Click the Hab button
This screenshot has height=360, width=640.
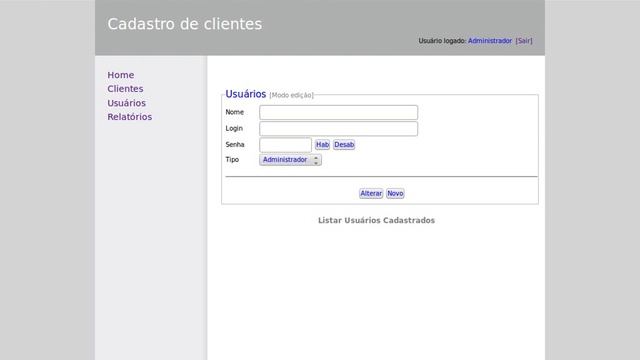322,144
